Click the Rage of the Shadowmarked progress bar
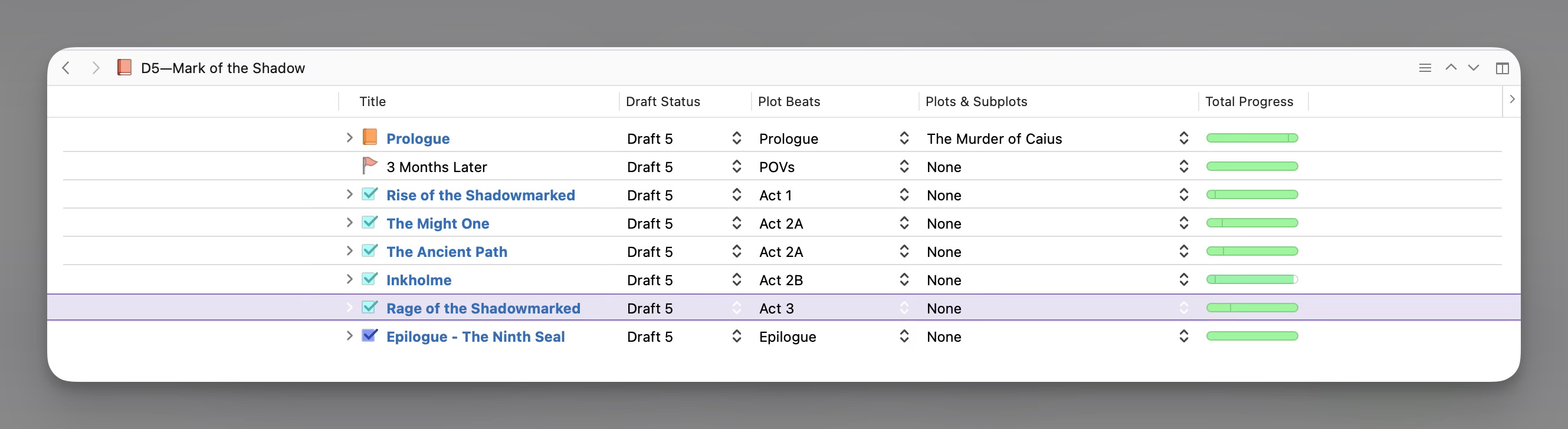1568x429 pixels. click(x=1252, y=308)
